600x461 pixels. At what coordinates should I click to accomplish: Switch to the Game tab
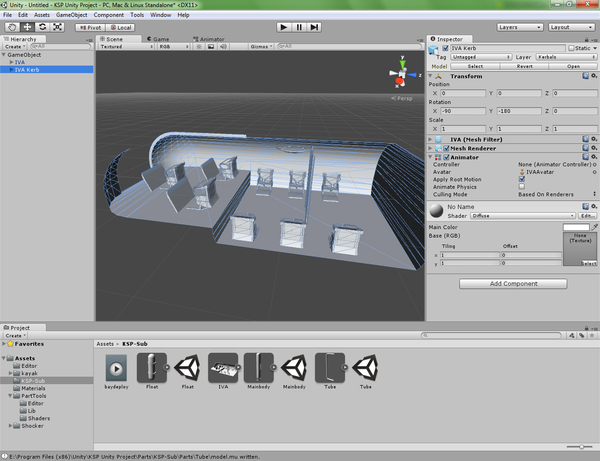[159, 38]
